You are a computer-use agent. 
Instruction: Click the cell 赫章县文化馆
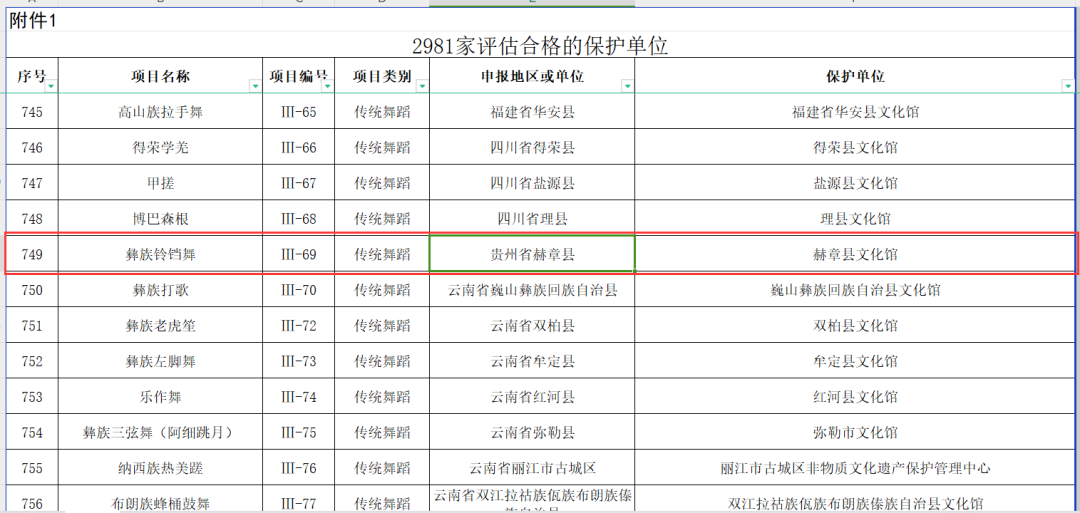point(855,255)
